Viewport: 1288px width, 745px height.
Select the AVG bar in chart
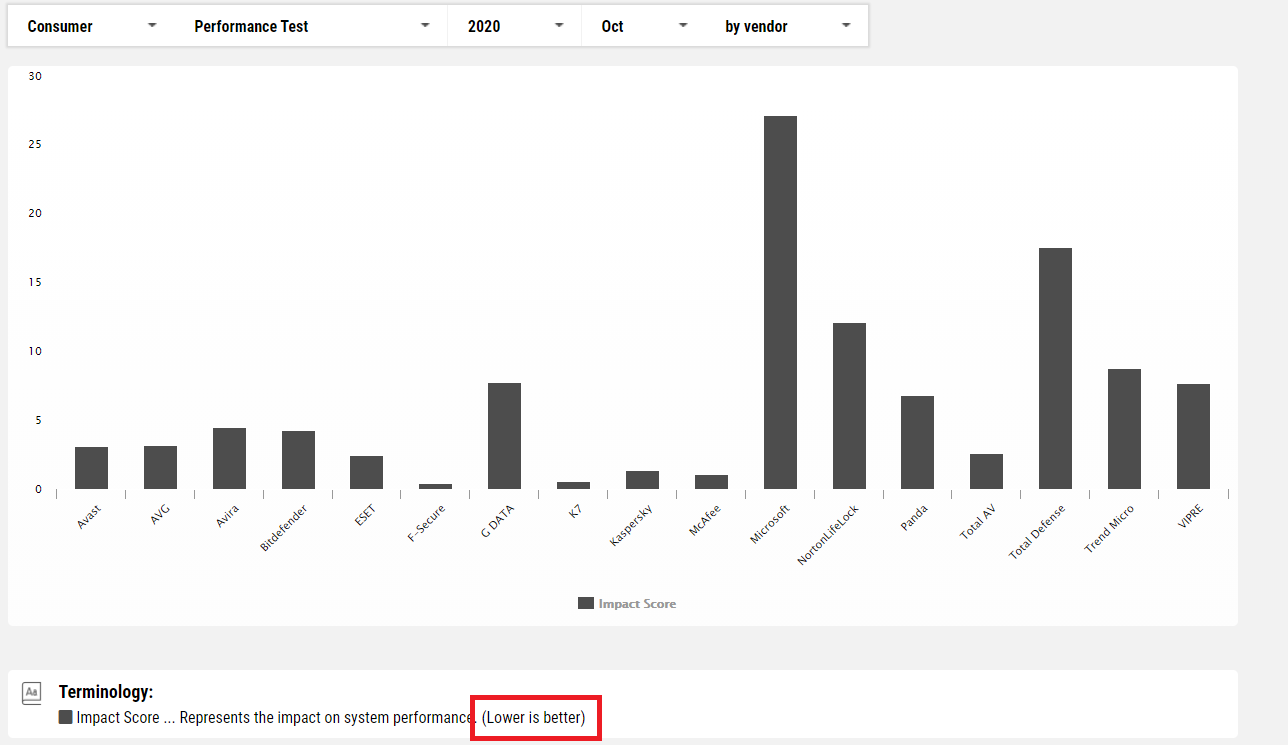click(160, 467)
